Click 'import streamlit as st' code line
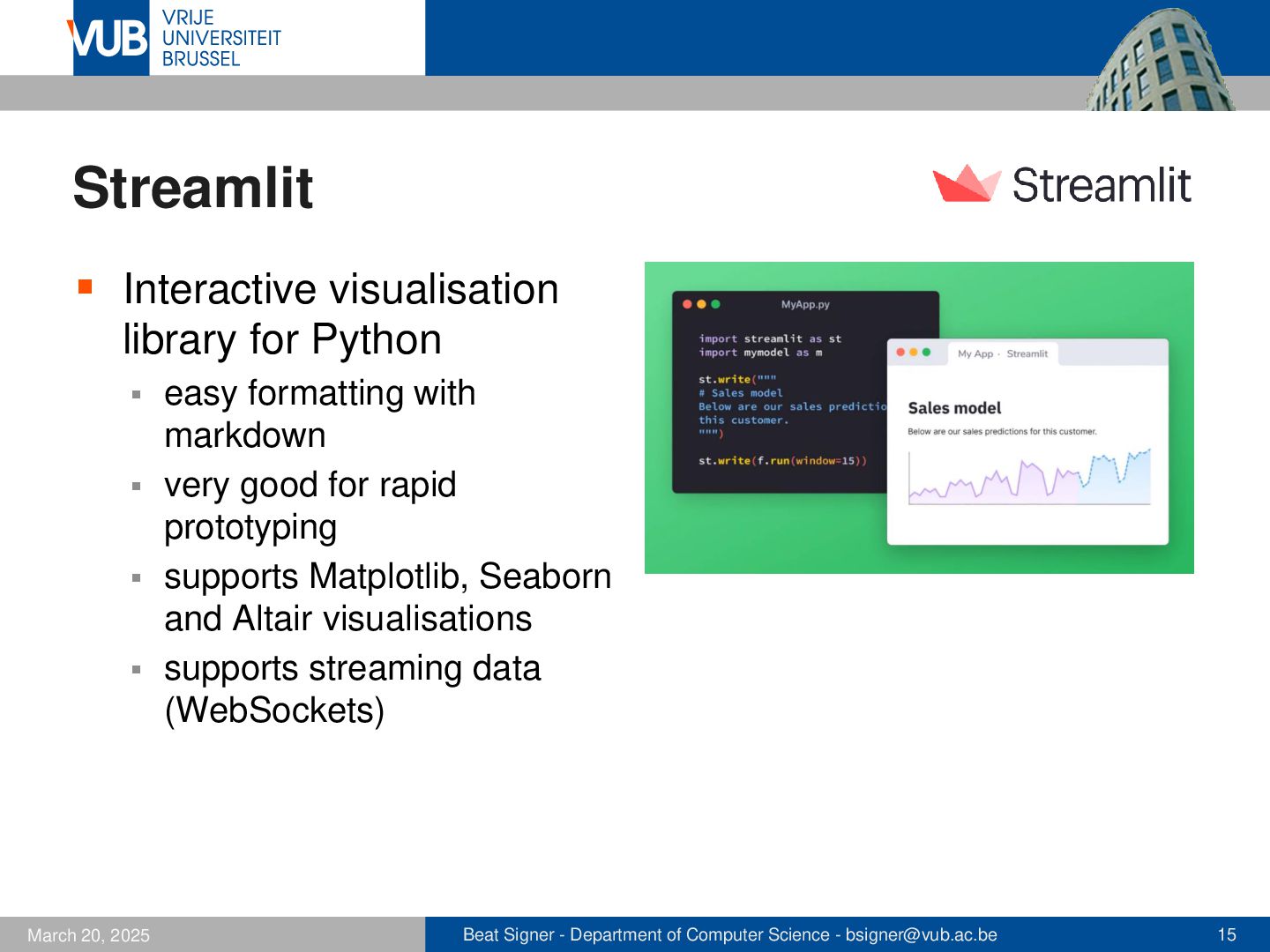Viewport: 1270px width, 952px height. (x=770, y=338)
